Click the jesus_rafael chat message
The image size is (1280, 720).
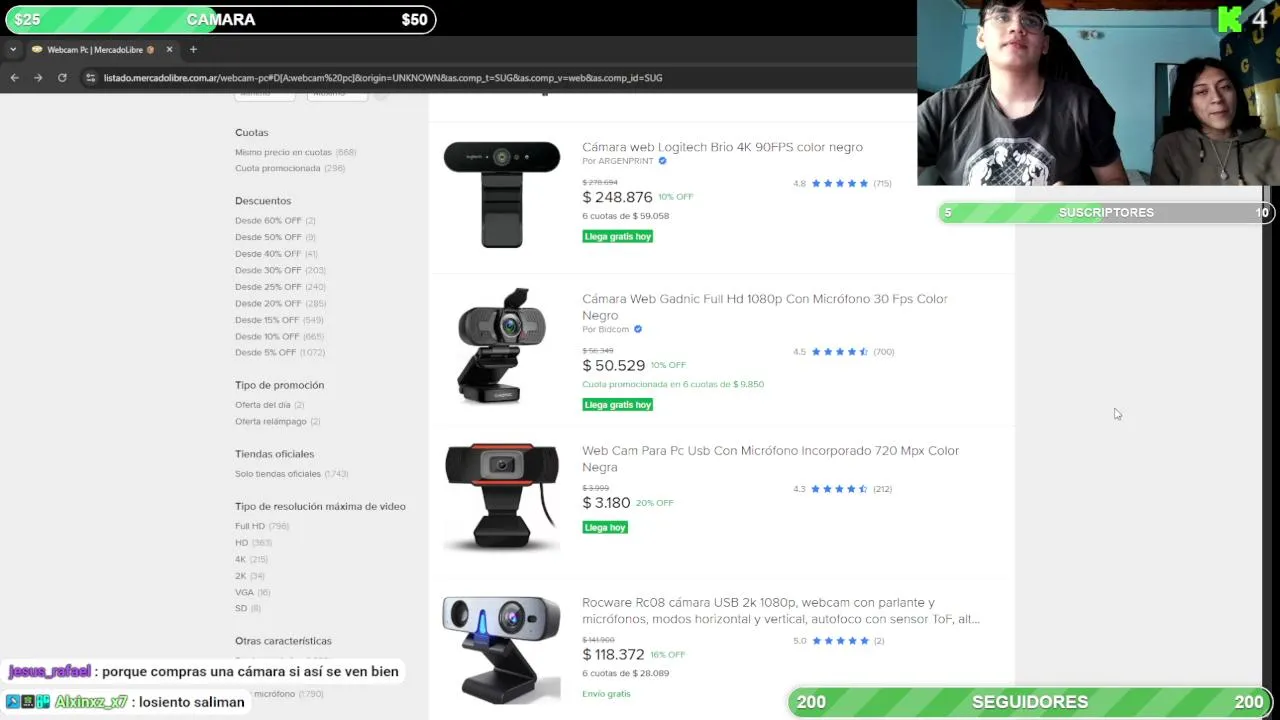click(x=204, y=672)
